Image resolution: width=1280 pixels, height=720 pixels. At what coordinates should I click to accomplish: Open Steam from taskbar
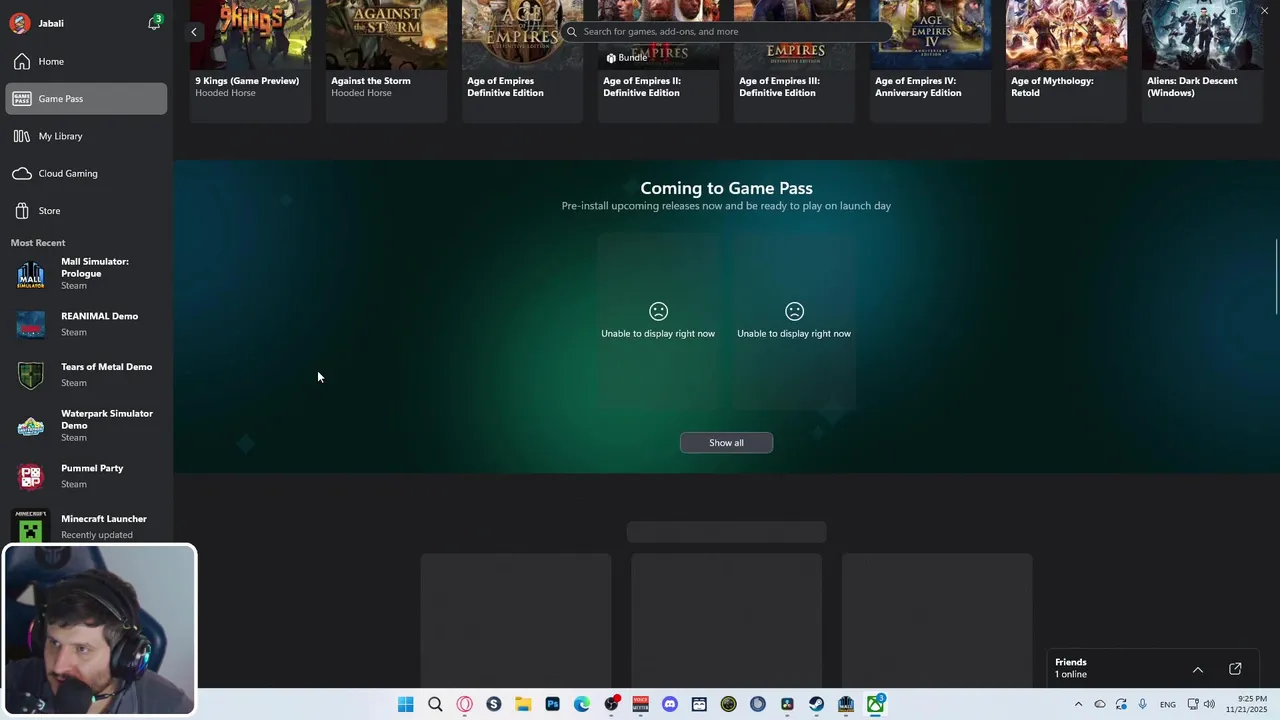tap(817, 704)
